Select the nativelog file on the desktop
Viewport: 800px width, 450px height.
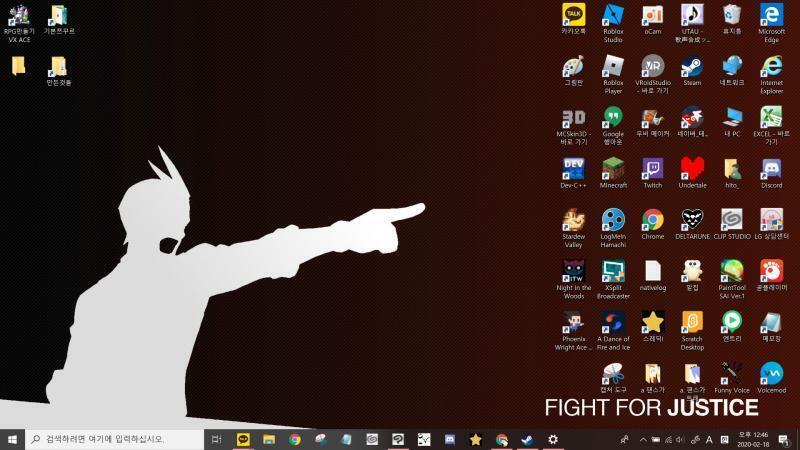pyautogui.click(x=653, y=276)
